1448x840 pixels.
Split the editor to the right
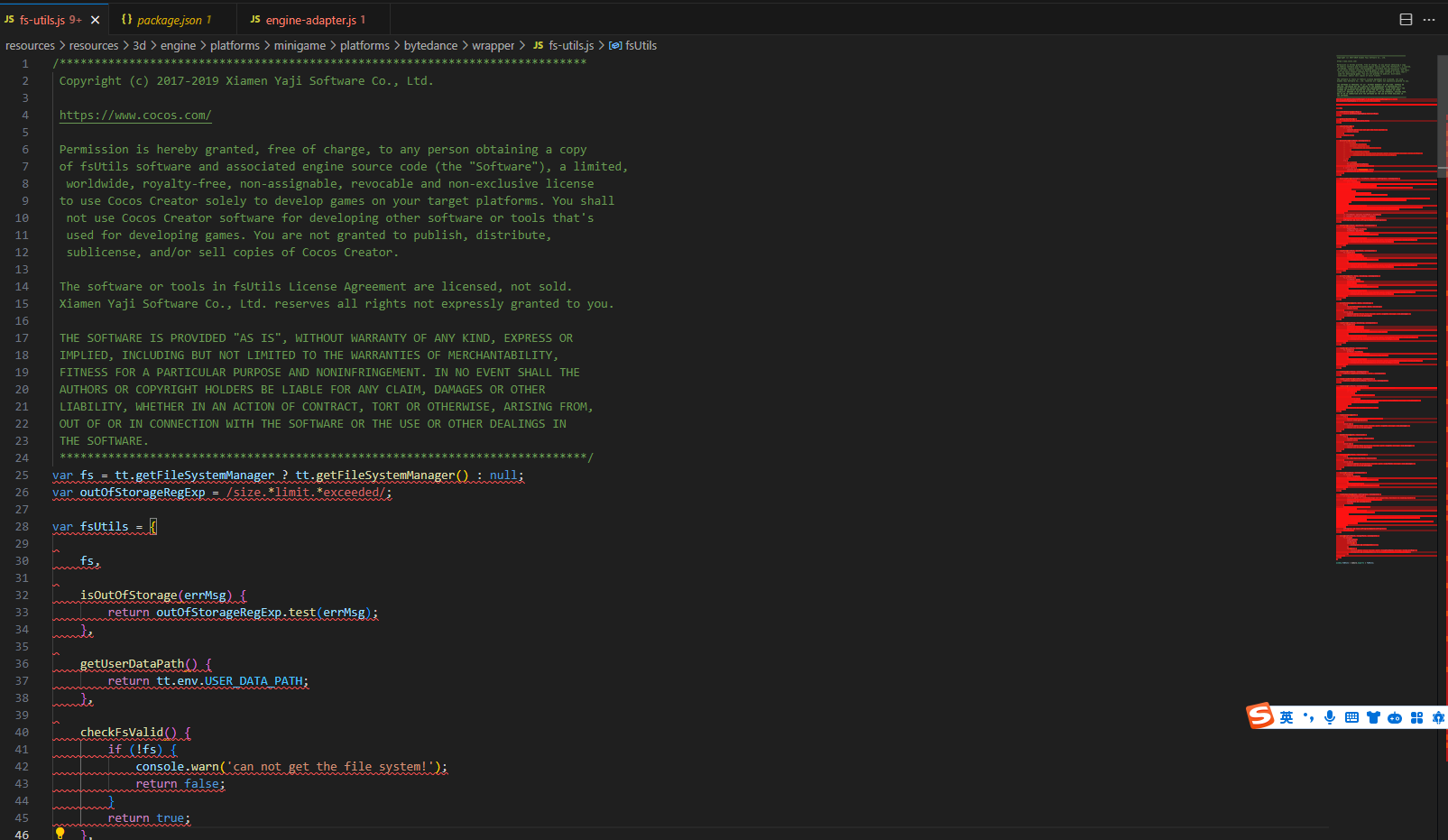tap(1406, 20)
